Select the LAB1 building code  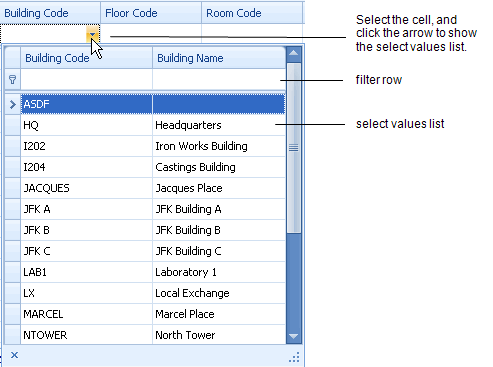tap(86, 272)
